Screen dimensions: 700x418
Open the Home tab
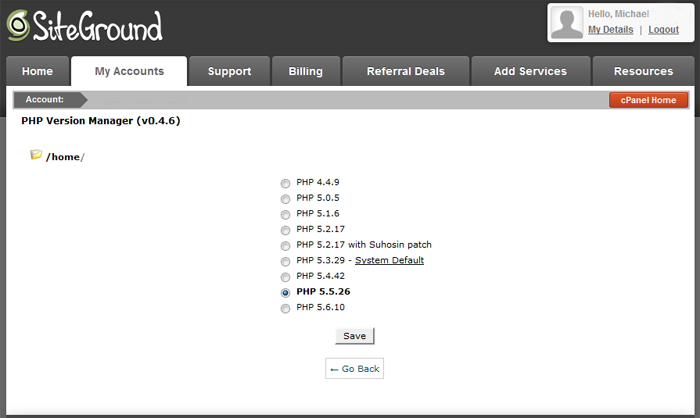38,71
